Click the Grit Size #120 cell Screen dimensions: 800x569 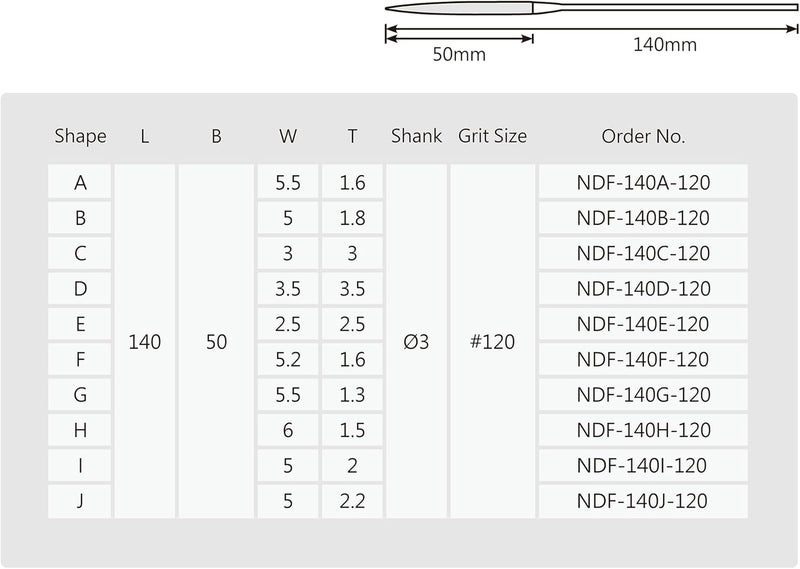[492, 341]
